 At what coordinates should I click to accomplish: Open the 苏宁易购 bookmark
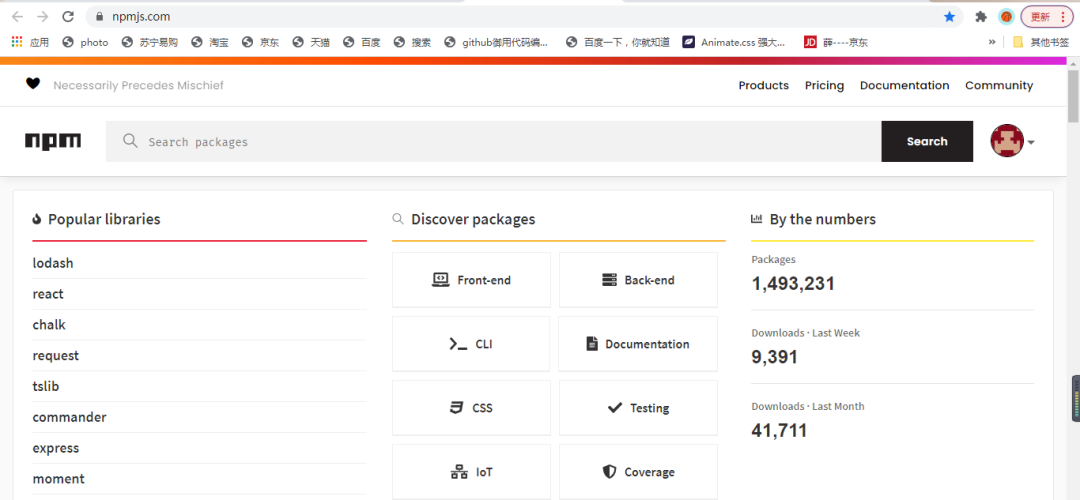click(x=149, y=42)
